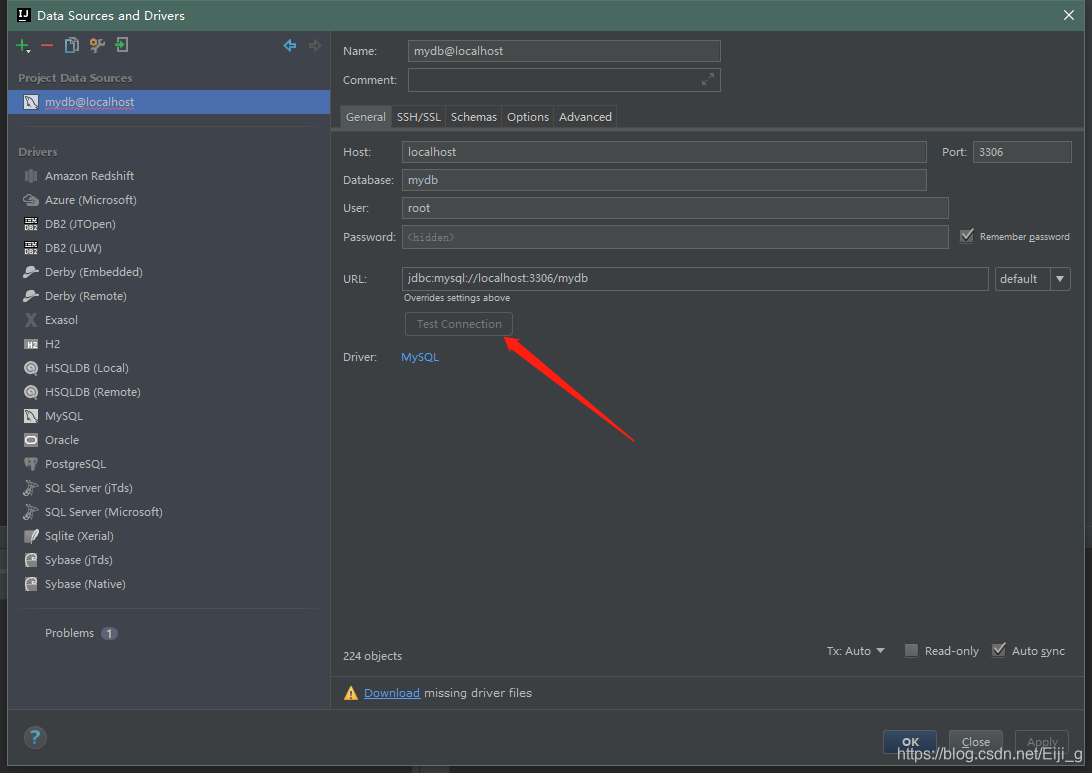The height and width of the screenshot is (773, 1092).
Task: Open the URL type default dropdown
Action: [x=1032, y=279]
